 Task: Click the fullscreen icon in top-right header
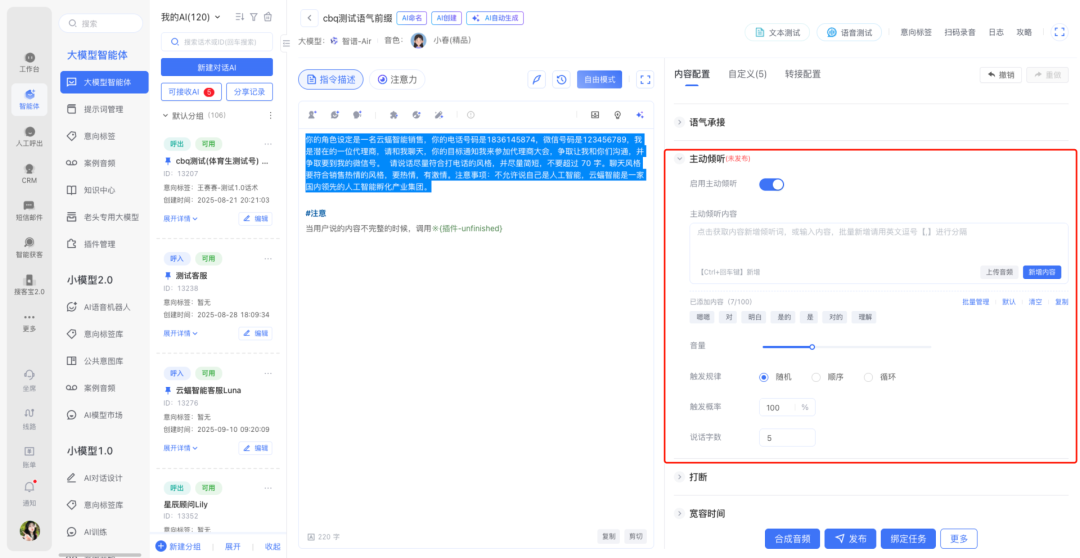pos(1060,32)
